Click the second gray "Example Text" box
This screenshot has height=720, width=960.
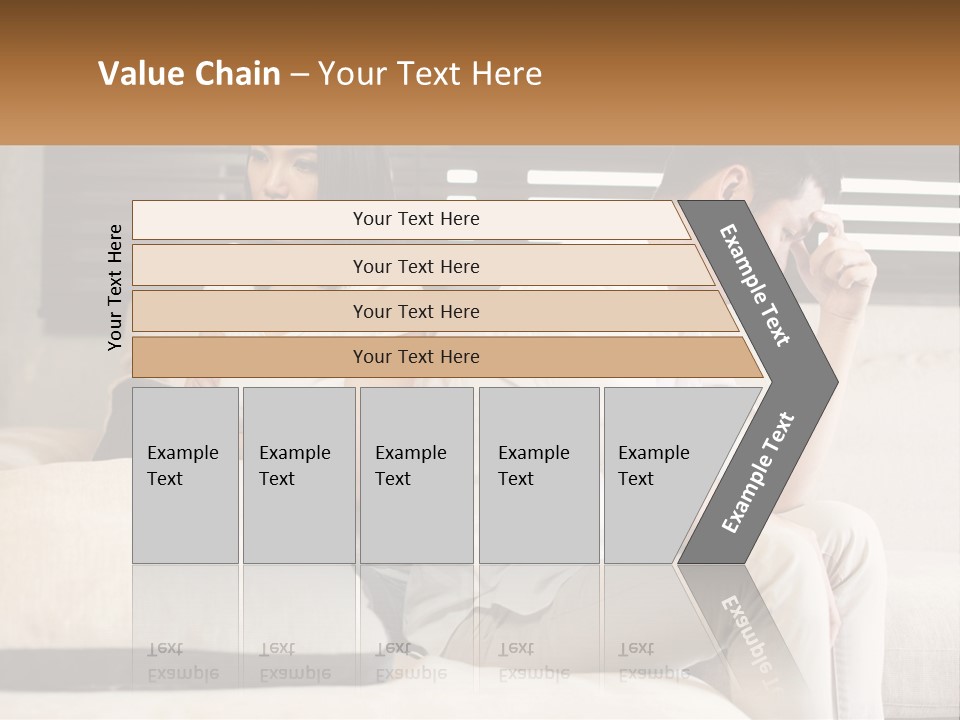[x=298, y=475]
